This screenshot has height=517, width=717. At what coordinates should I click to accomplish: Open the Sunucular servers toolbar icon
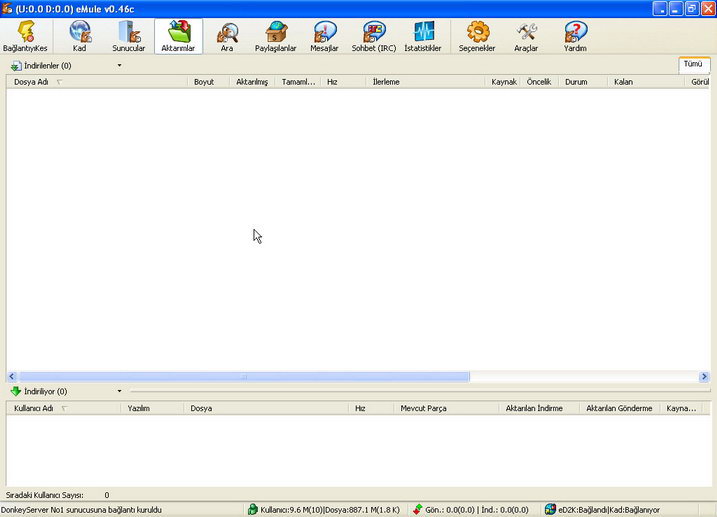(129, 36)
